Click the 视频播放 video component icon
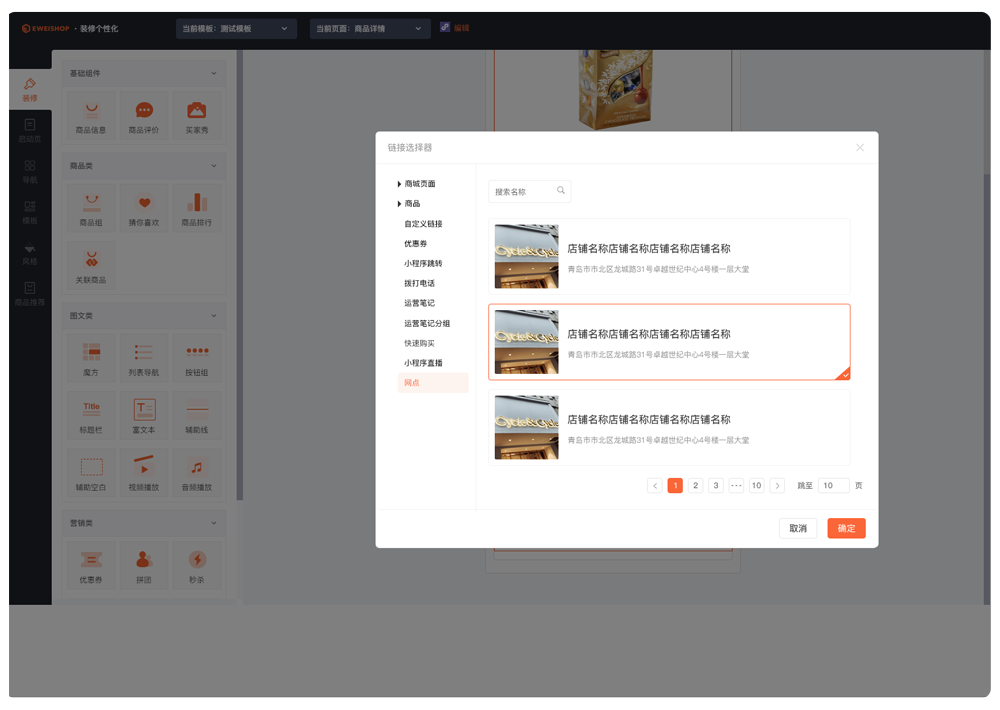The width and height of the screenshot is (1000, 710). [x=144, y=467]
